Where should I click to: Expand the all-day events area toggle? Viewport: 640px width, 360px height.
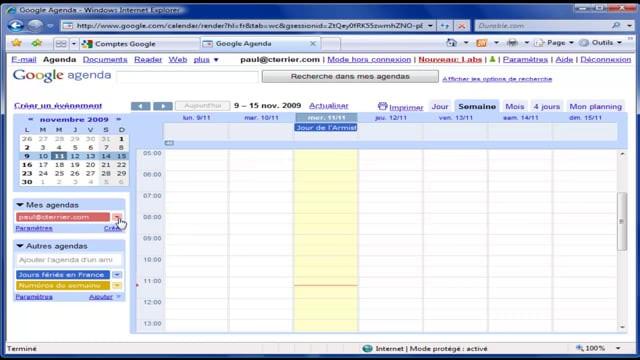pyautogui.click(x=169, y=143)
